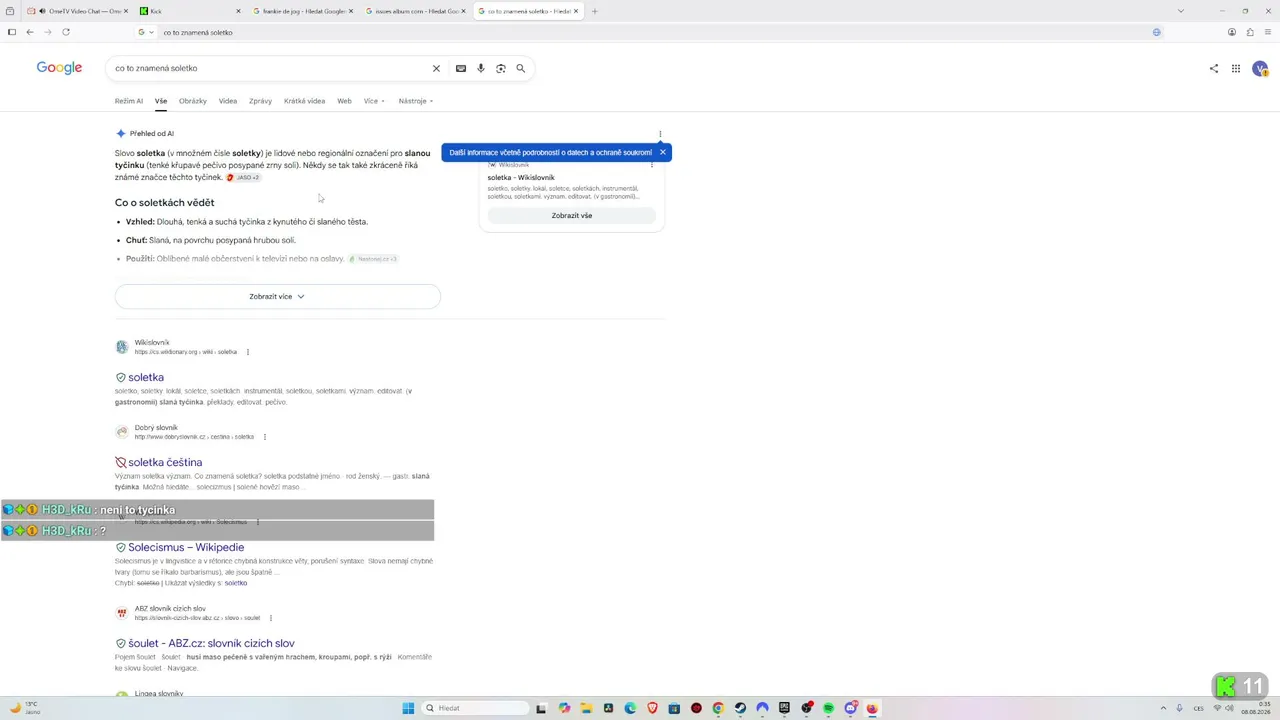The image size is (1280, 720).
Task: Open Brave browser from taskbar
Action: [x=652, y=708]
